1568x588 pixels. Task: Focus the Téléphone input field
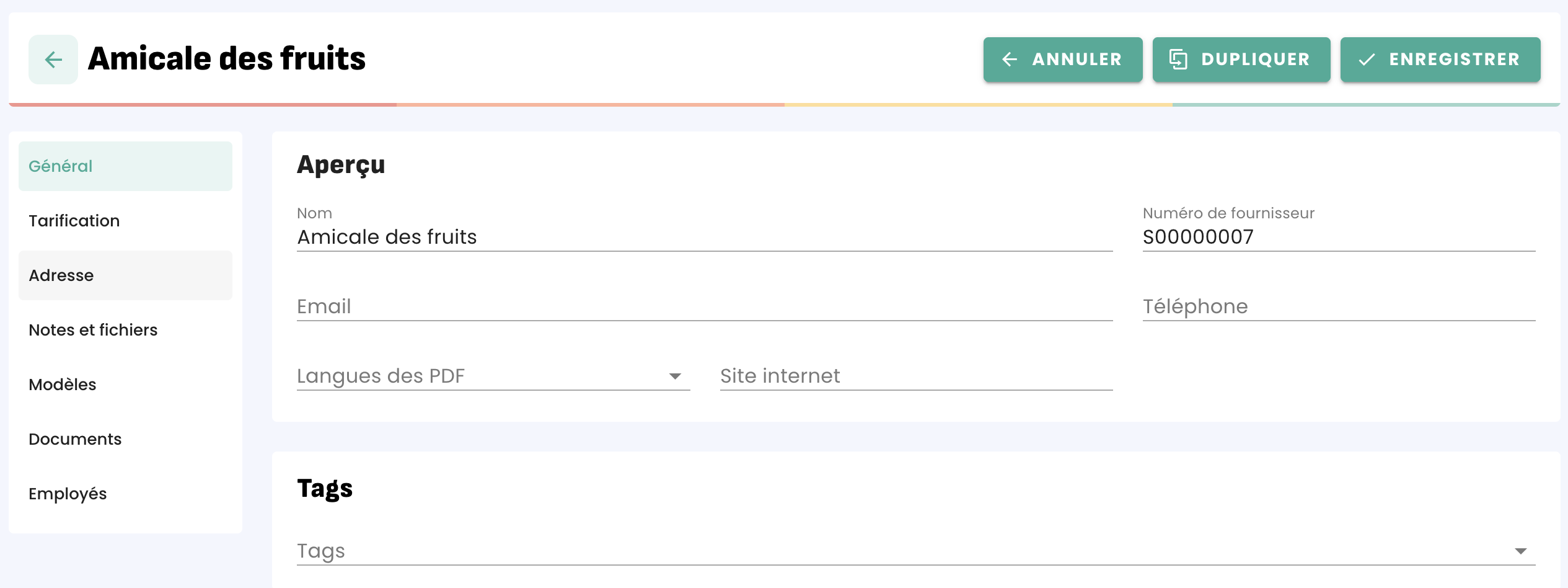(1339, 306)
